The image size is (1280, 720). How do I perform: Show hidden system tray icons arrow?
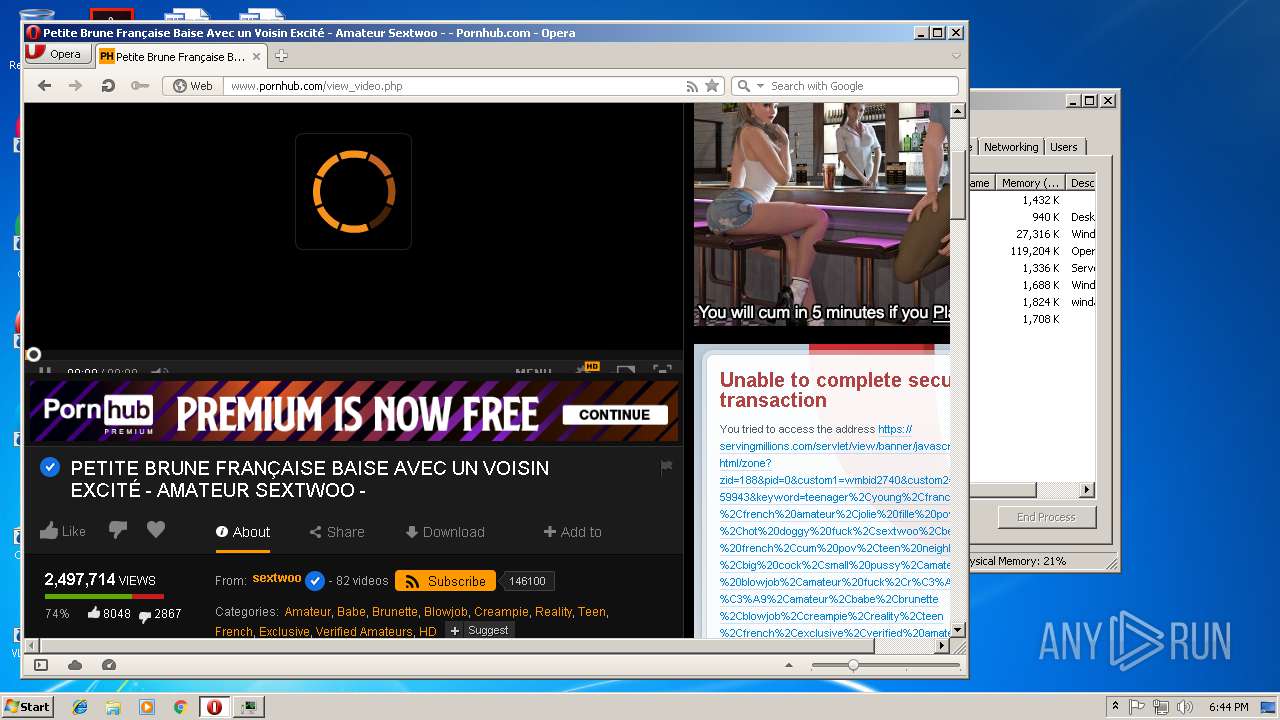pyautogui.click(x=1115, y=707)
